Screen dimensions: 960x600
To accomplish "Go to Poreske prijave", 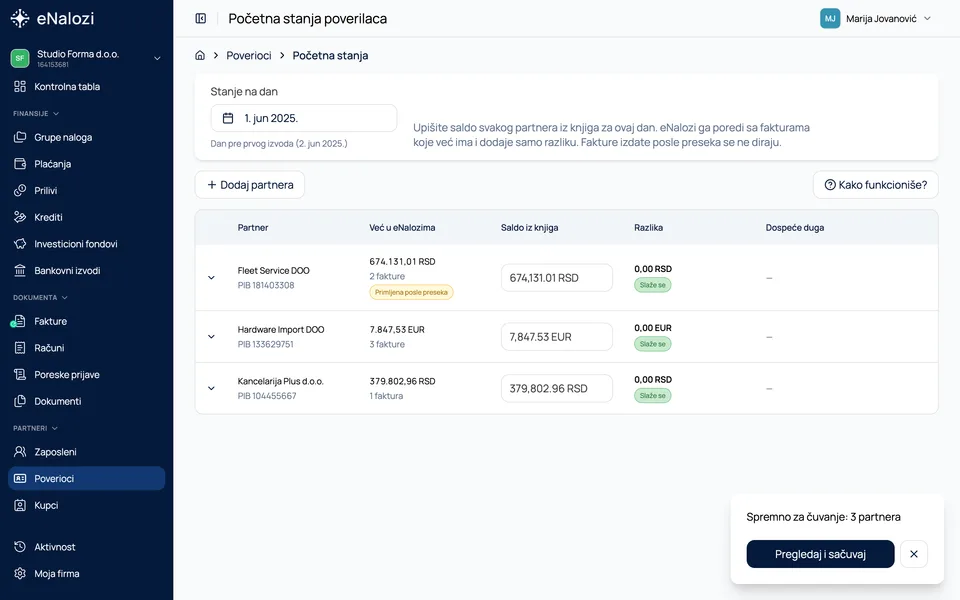I will [86, 375].
